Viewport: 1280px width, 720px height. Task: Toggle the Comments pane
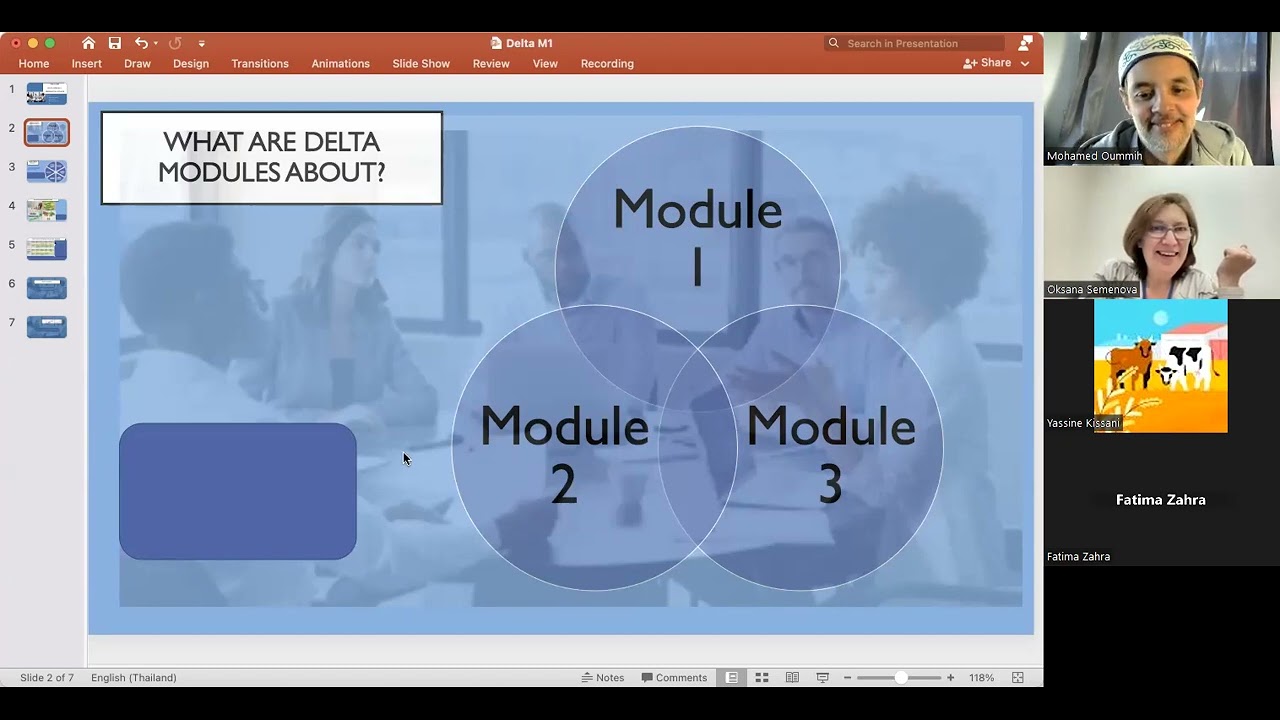(x=674, y=678)
